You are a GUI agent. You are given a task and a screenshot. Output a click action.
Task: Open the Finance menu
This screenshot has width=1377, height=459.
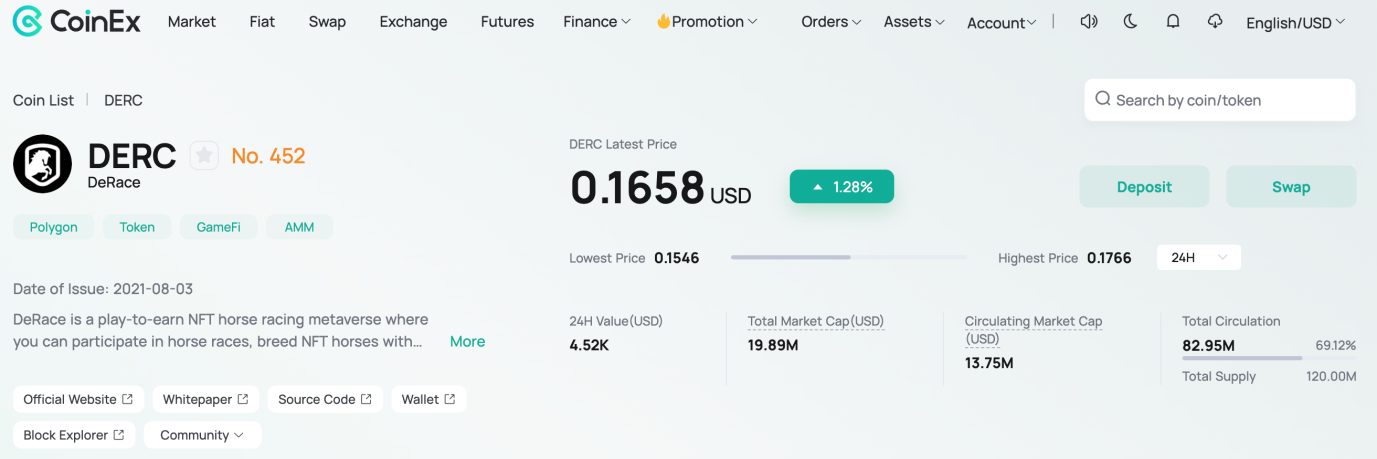pos(597,21)
